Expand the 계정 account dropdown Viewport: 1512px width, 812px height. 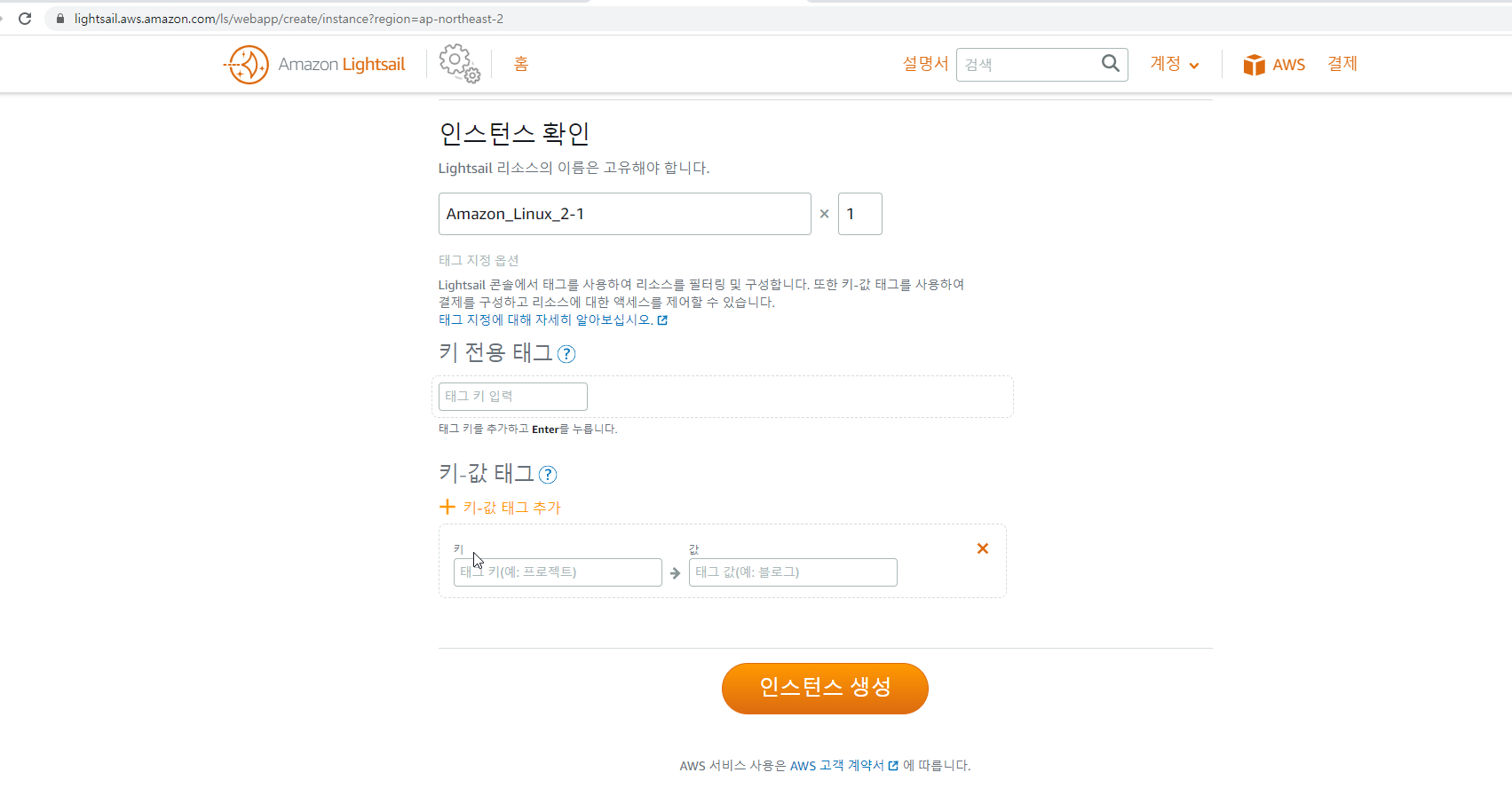click(x=1175, y=64)
